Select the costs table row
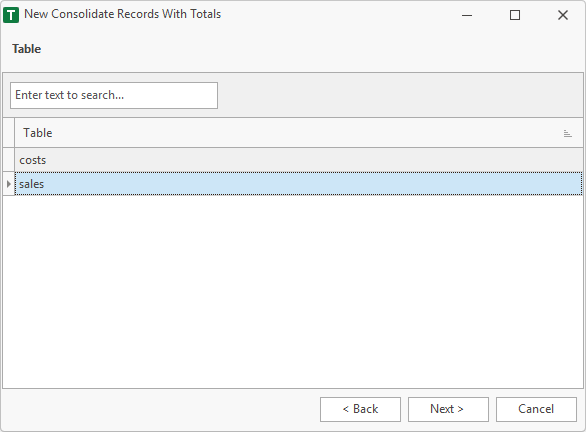586x432 pixels. (299, 160)
